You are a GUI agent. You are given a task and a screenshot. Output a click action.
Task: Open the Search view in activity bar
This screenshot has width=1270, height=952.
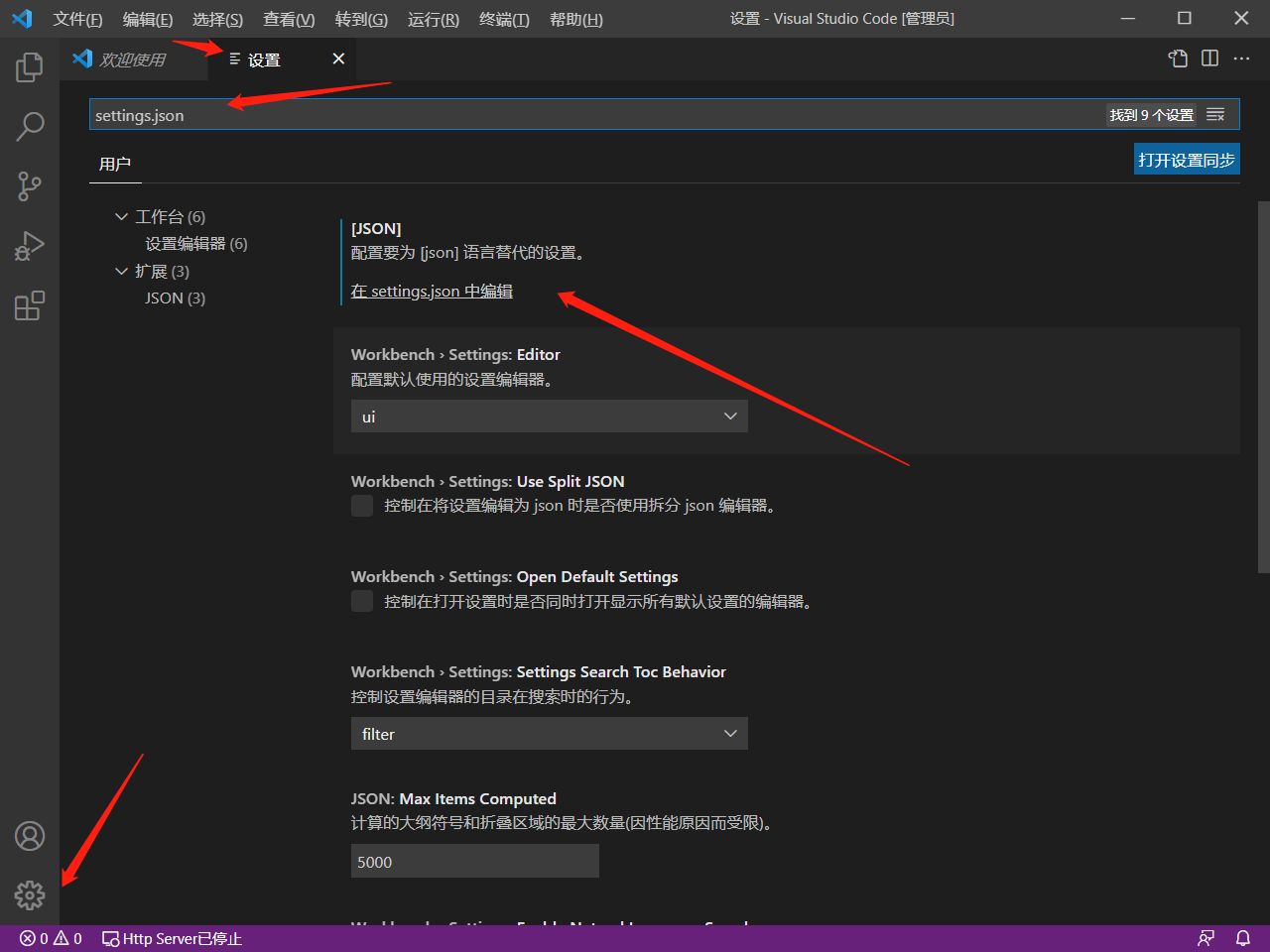(x=30, y=126)
